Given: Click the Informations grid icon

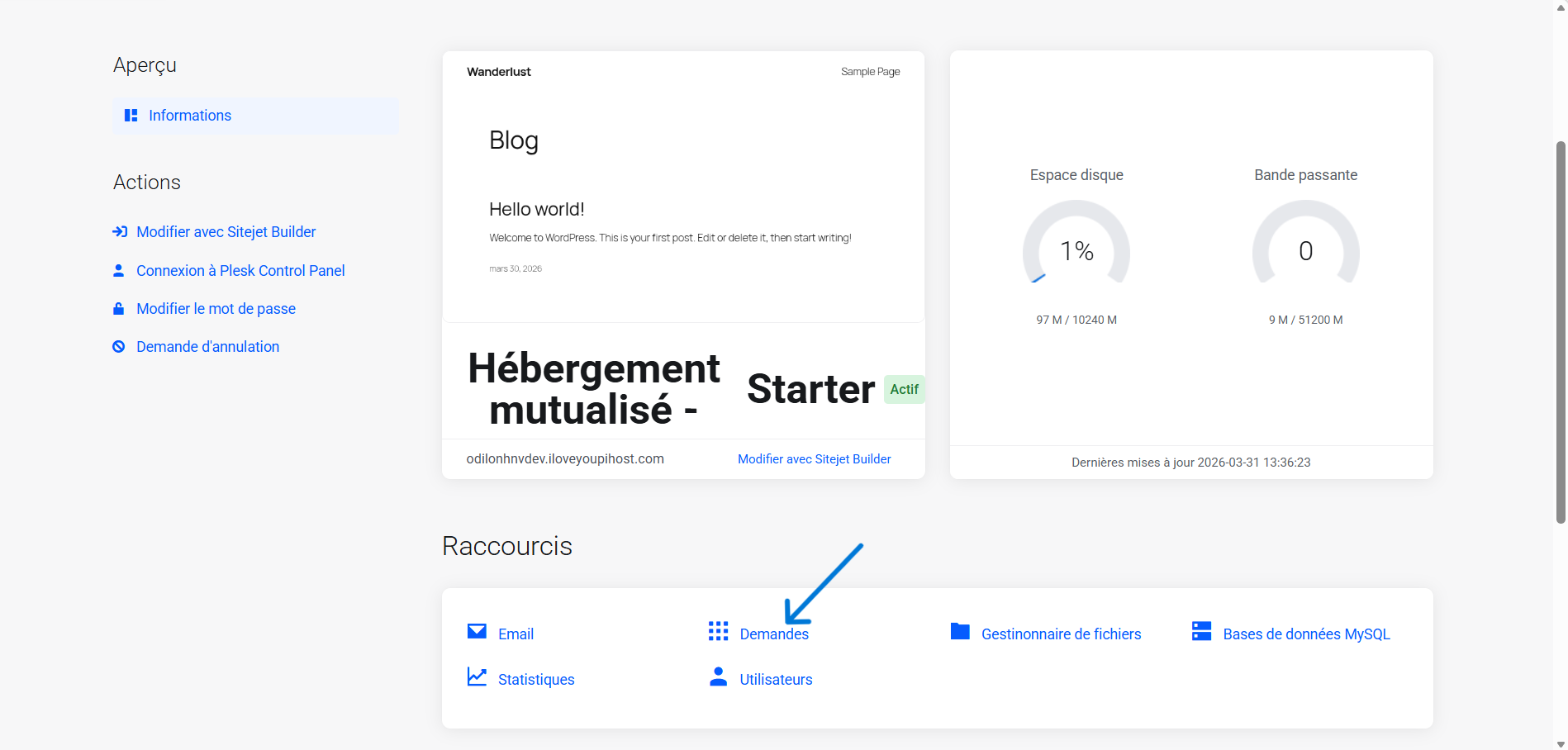Looking at the screenshot, I should coord(131,116).
